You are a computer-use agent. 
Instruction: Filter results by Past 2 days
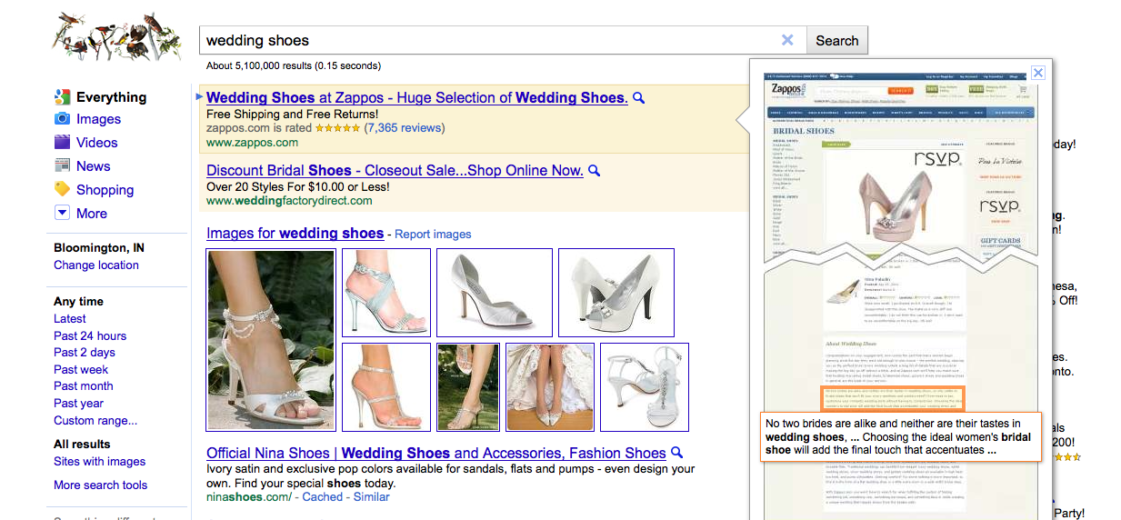pos(84,352)
